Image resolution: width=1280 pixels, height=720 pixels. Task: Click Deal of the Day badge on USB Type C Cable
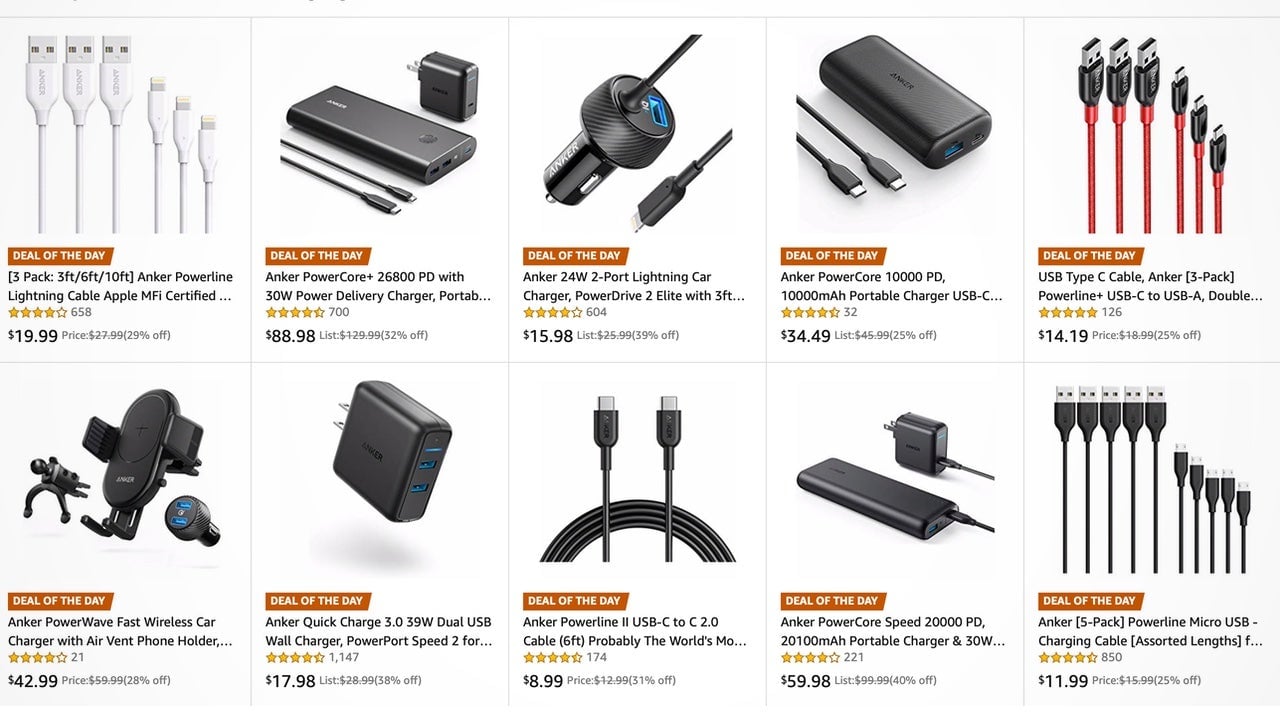click(1089, 256)
